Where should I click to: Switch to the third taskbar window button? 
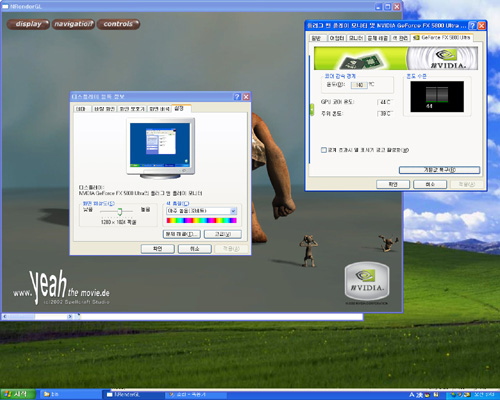pos(195,395)
